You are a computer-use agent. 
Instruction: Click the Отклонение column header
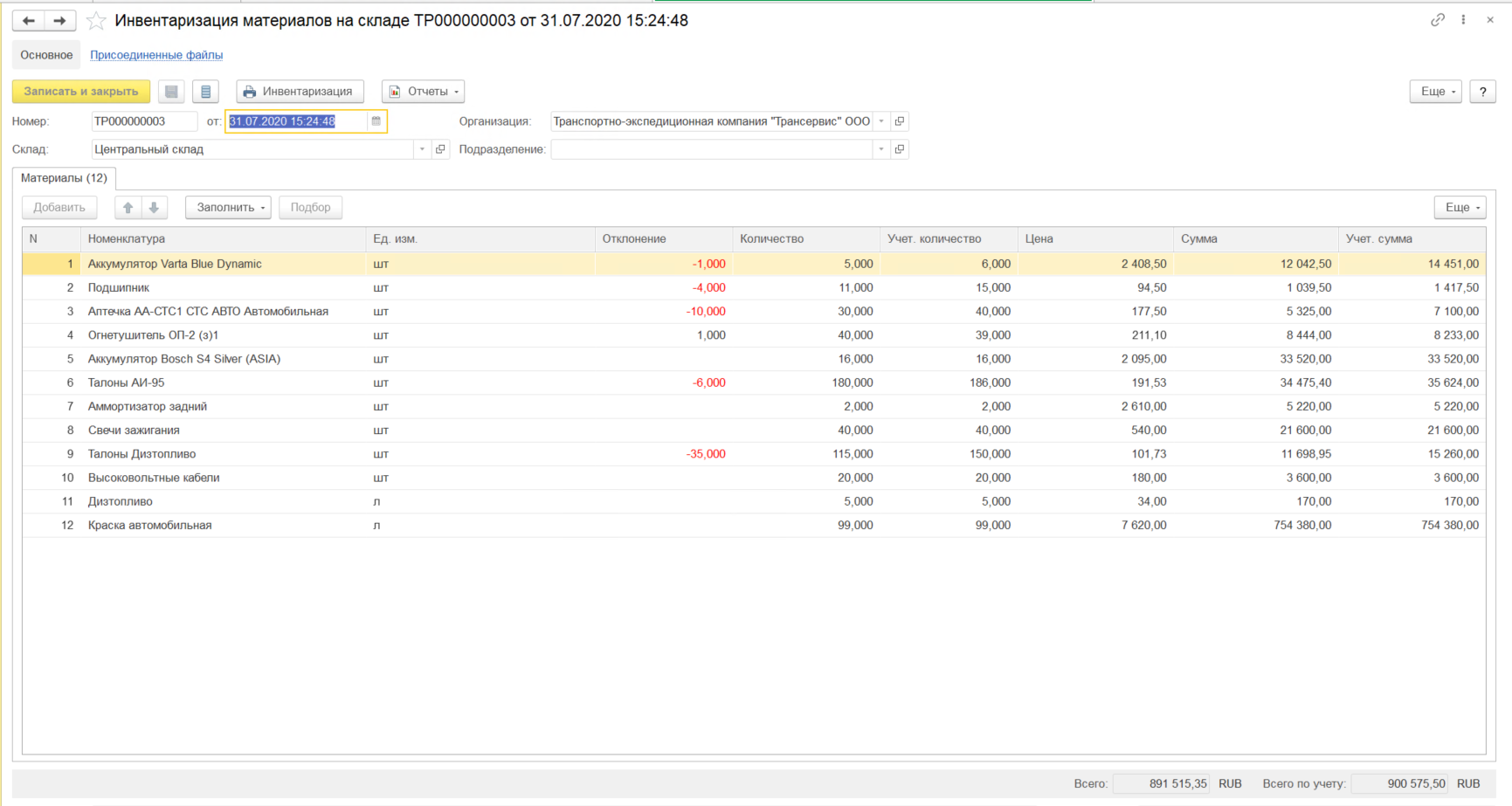(664, 239)
